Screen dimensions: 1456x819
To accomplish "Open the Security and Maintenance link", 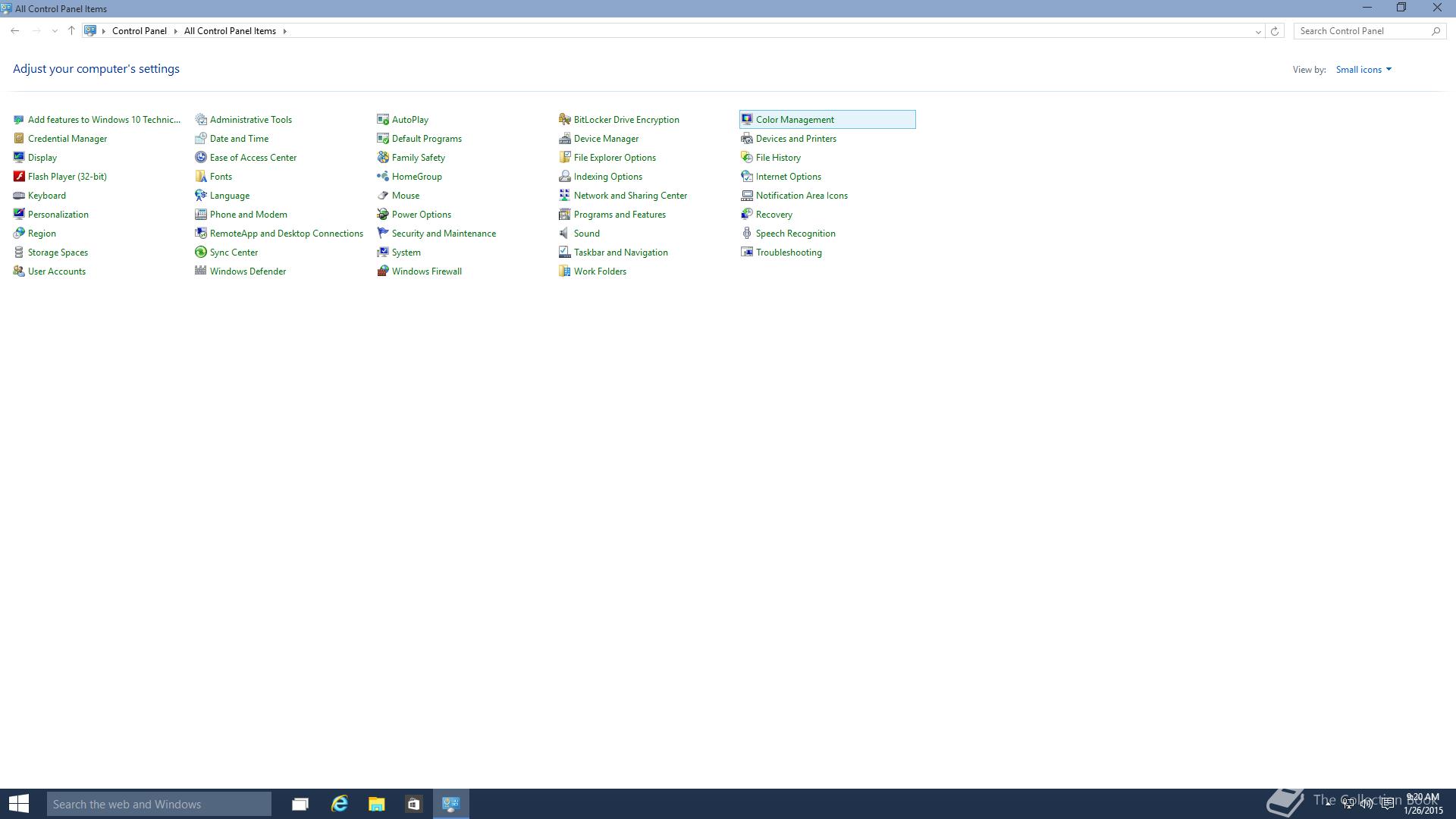I will [x=444, y=233].
